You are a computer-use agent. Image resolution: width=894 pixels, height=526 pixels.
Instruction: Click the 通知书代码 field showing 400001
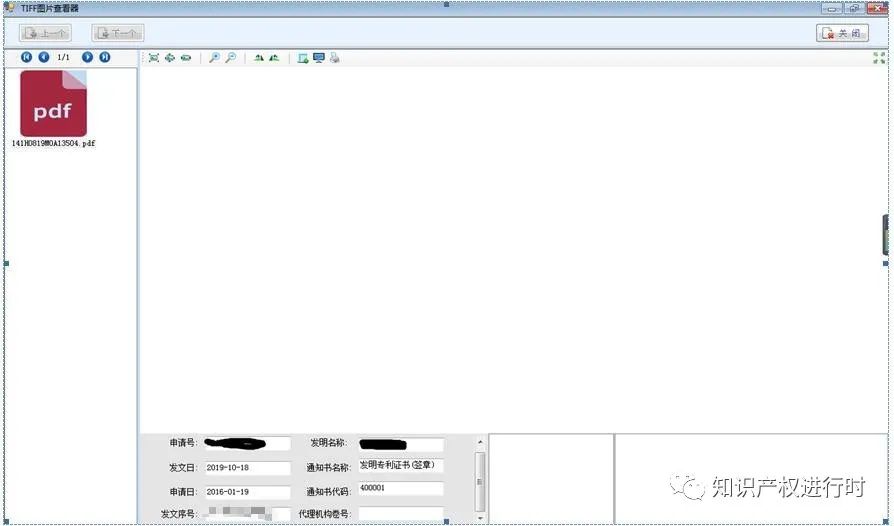click(401, 488)
